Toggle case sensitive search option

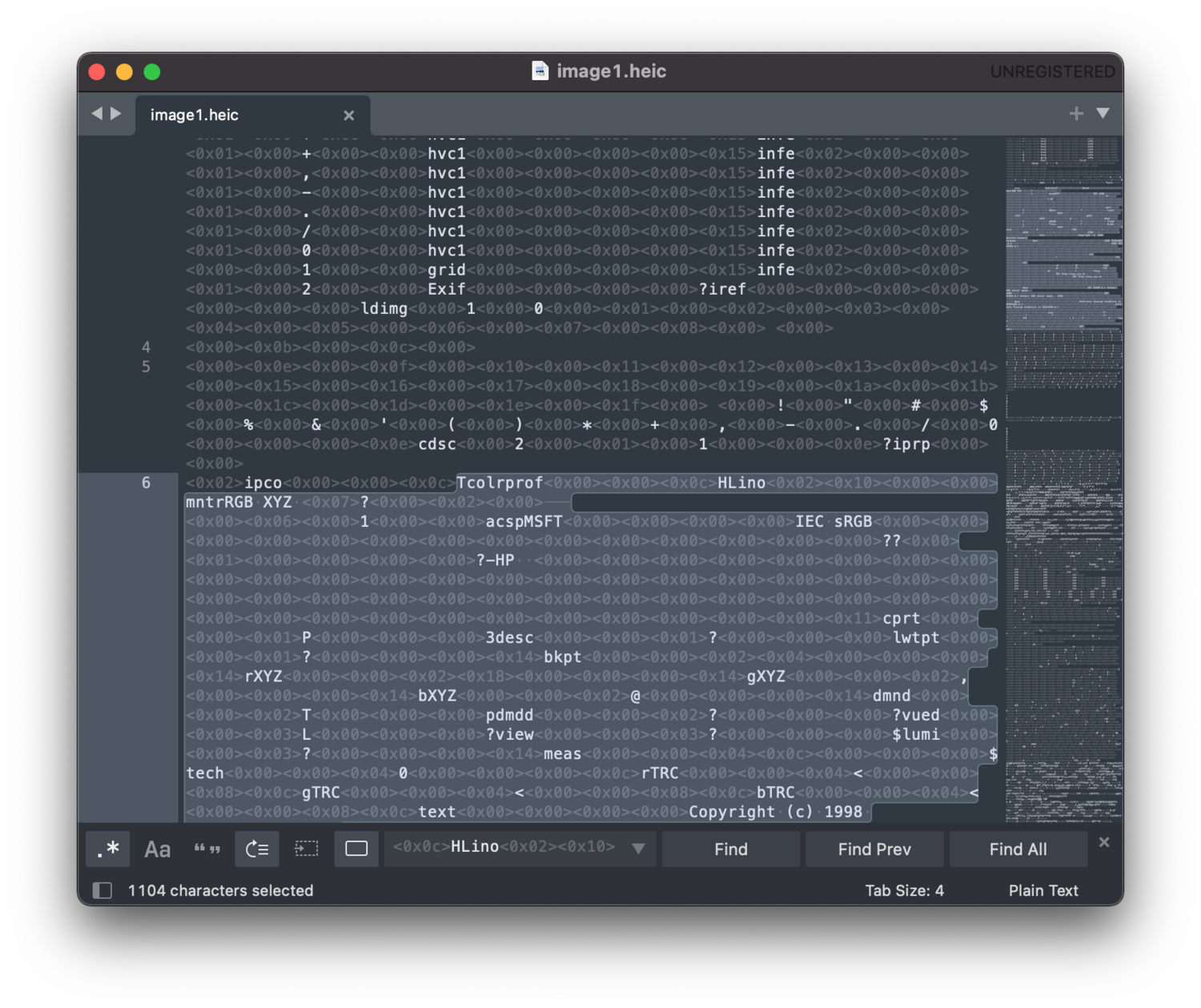(x=157, y=849)
